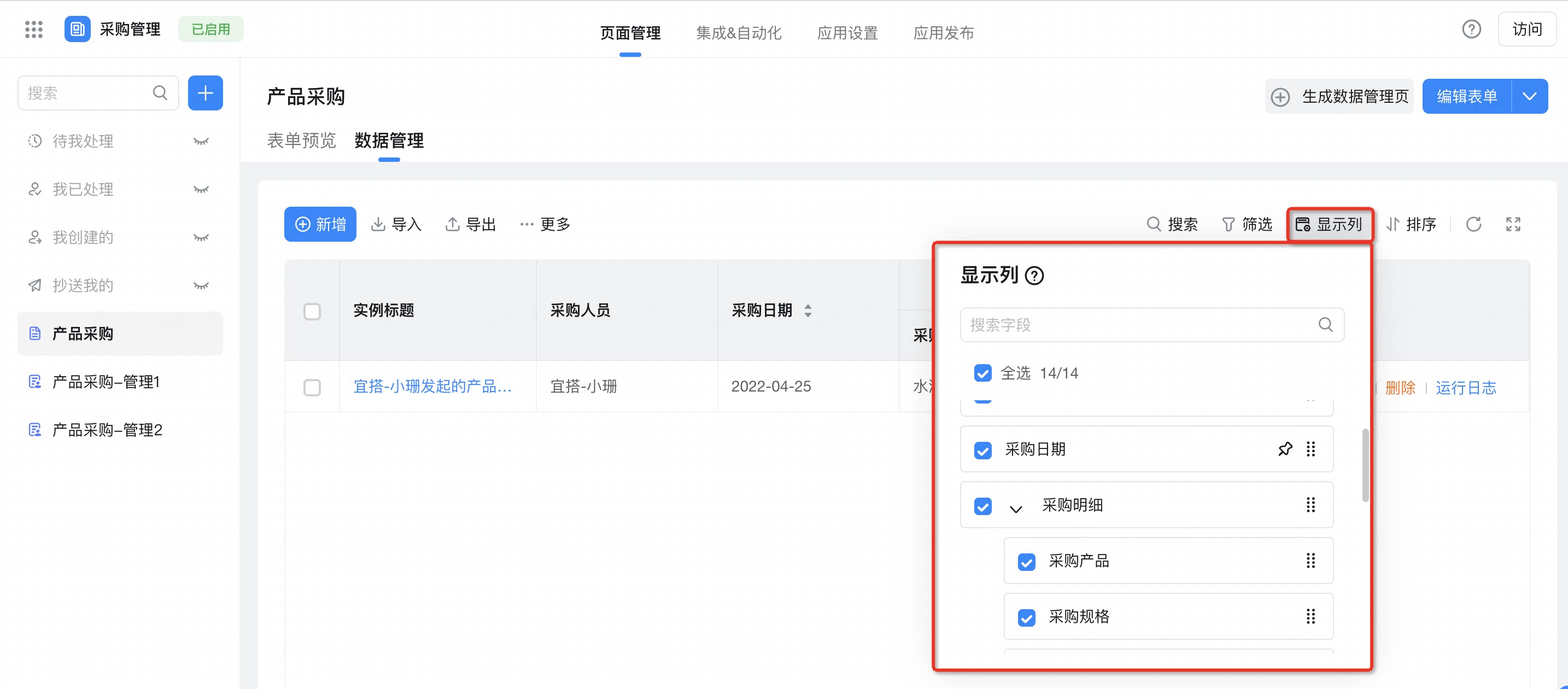The width and height of the screenshot is (1568, 689).
Task: Open the app launcher grid icon
Action: click(x=34, y=29)
